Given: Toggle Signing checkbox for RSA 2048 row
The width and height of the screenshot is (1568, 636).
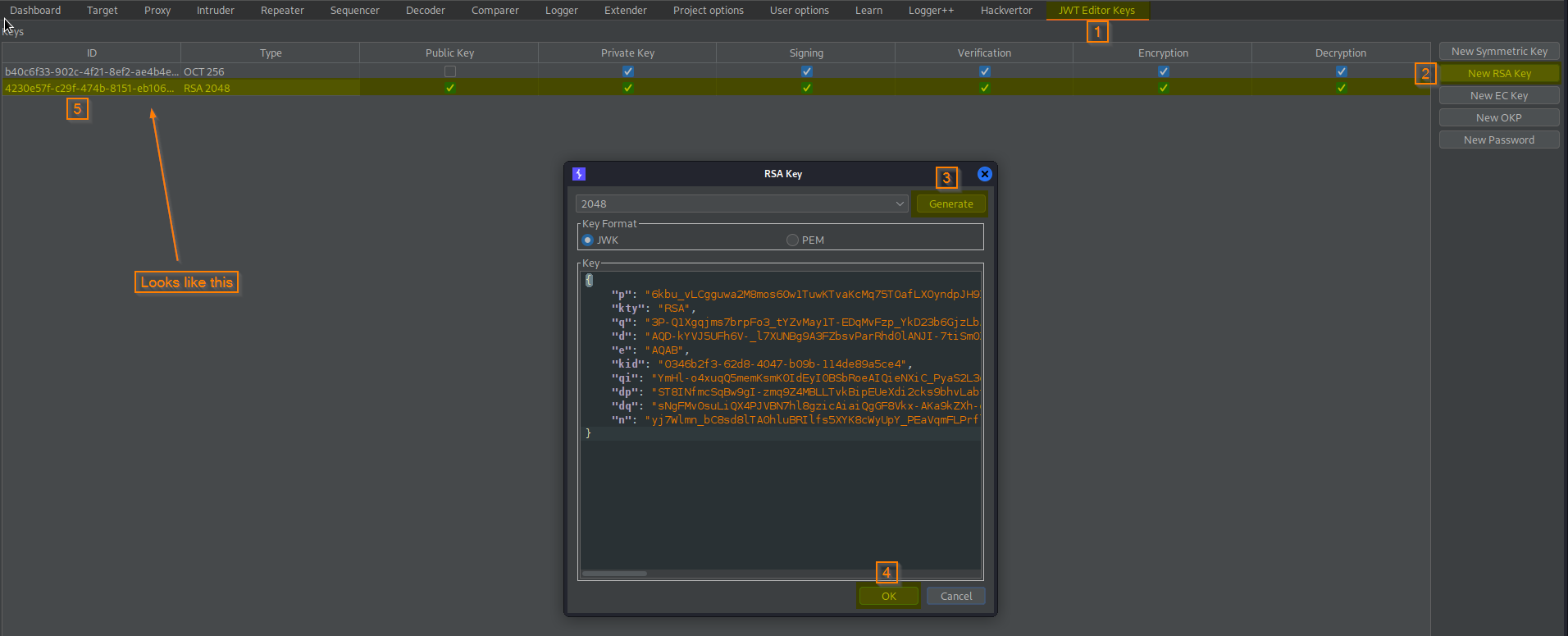Looking at the screenshot, I should click(807, 88).
